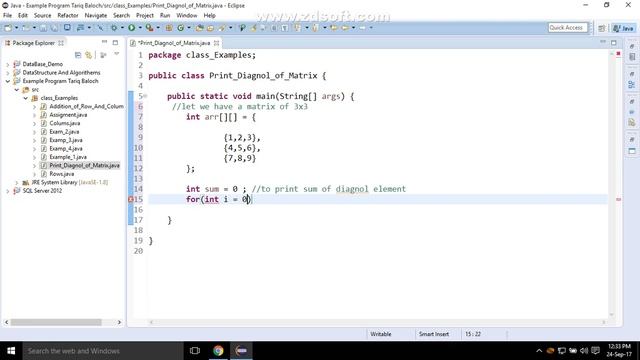Screen dimensions: 640x360
Task: Select Example_1.java in the tree
Action: tap(68, 157)
